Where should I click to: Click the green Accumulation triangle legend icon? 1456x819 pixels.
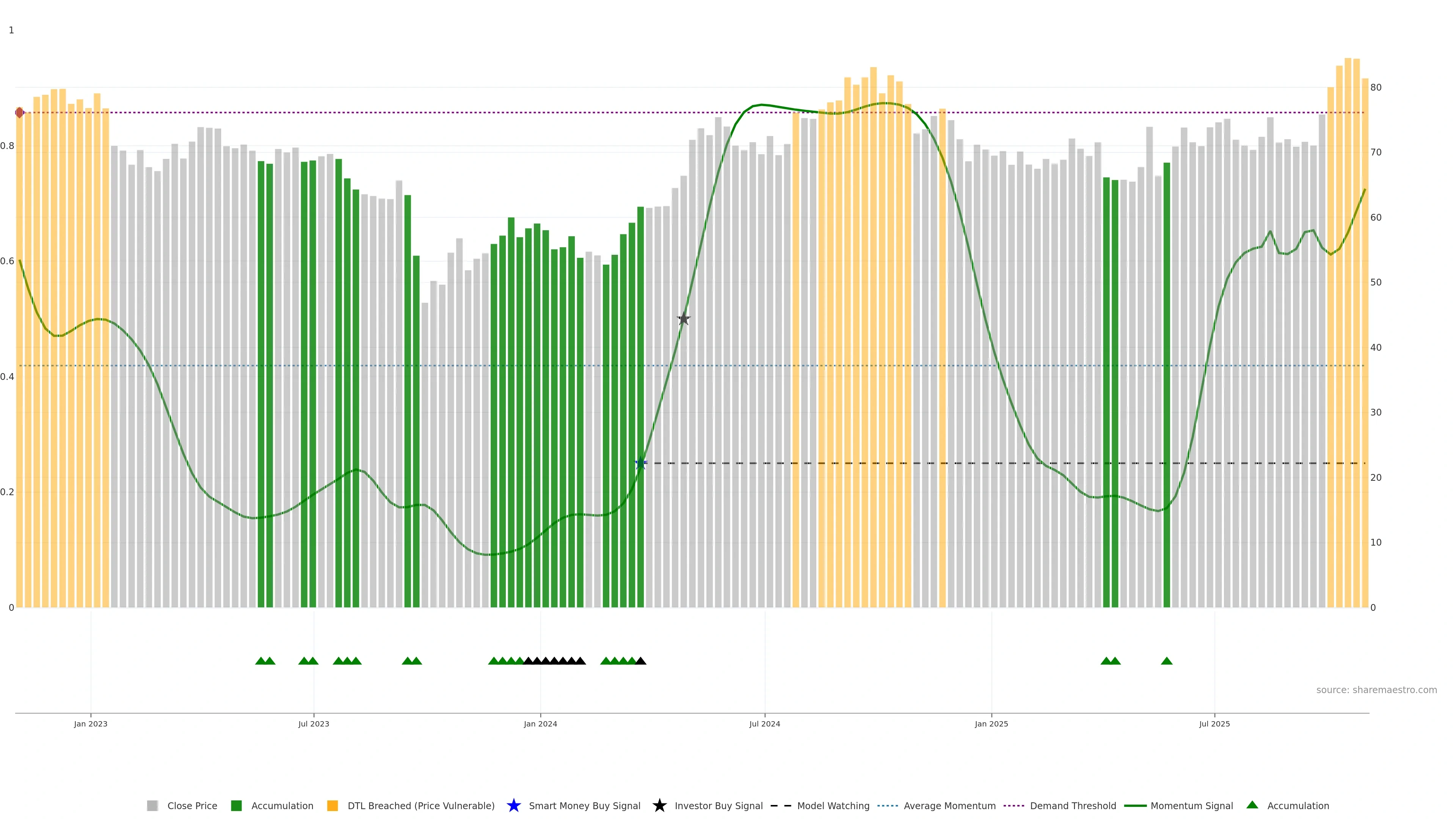pyautogui.click(x=1252, y=805)
